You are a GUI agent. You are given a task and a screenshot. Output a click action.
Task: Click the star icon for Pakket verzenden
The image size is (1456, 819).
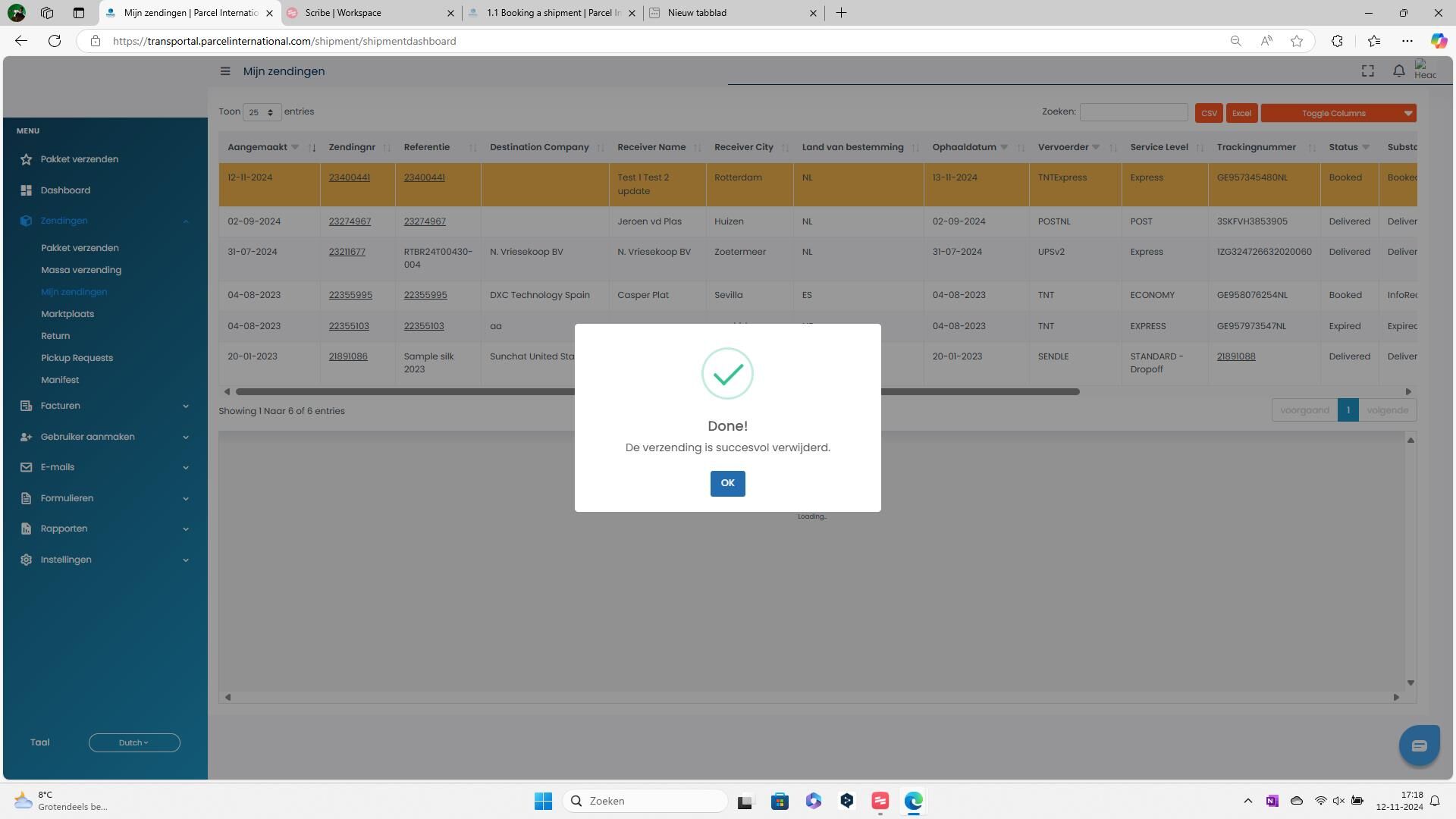(27, 159)
